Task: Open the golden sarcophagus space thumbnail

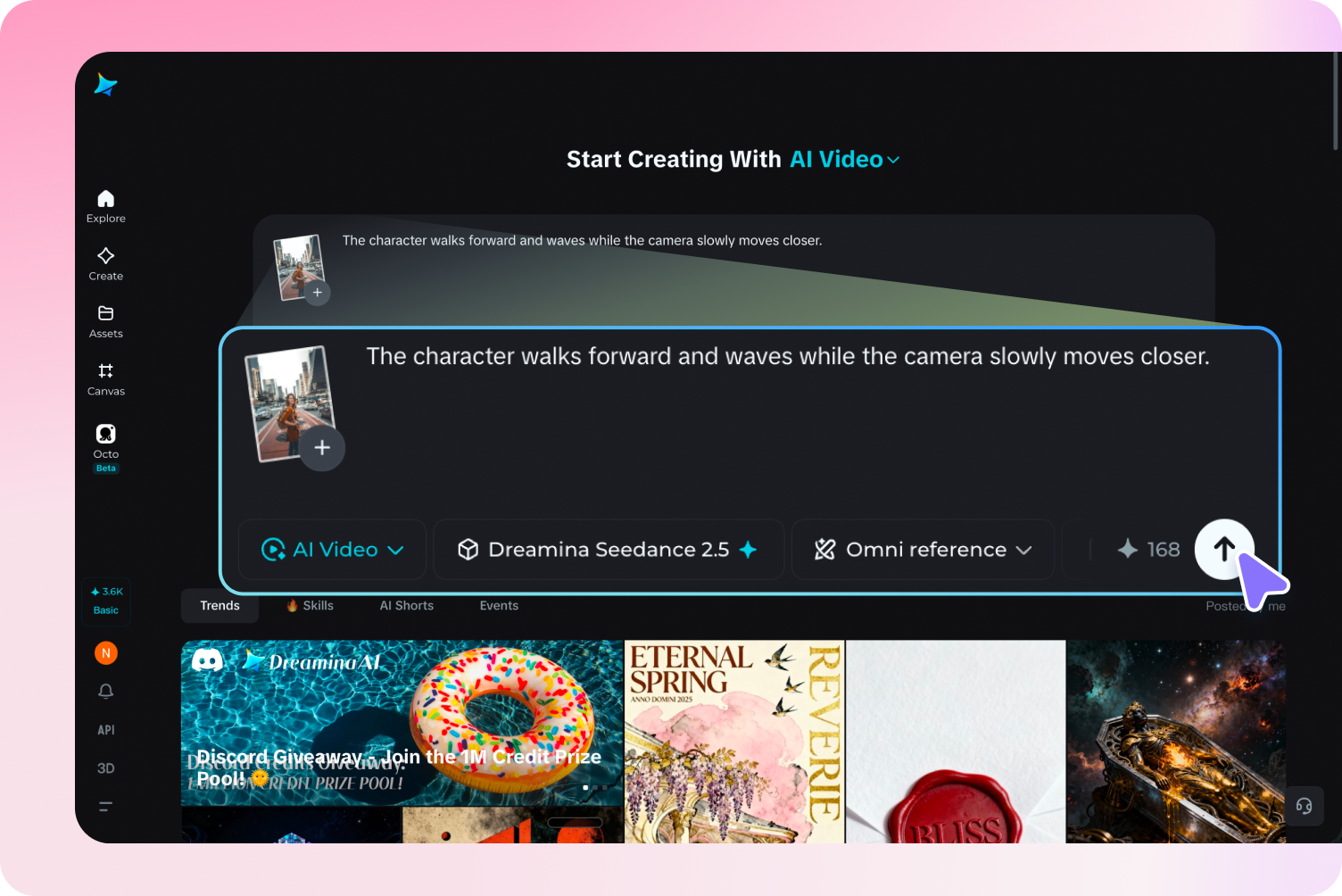Action: pos(1177,742)
